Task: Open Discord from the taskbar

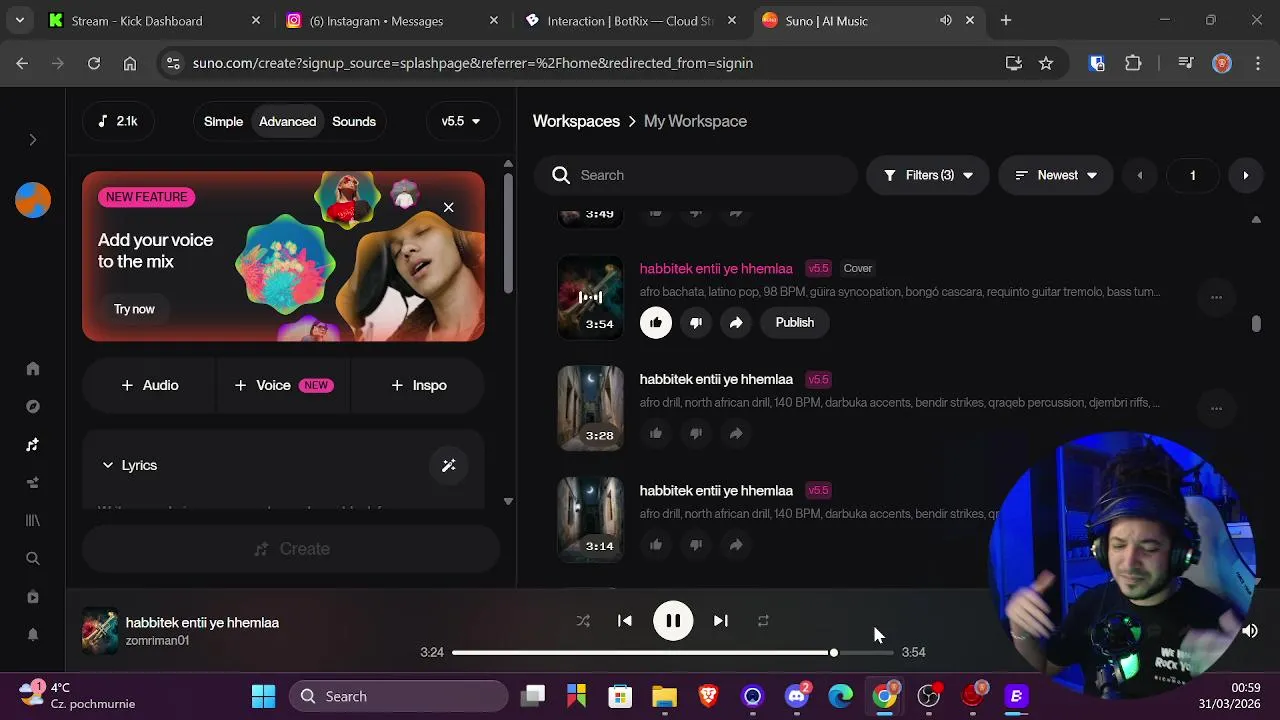Action: 797,696
